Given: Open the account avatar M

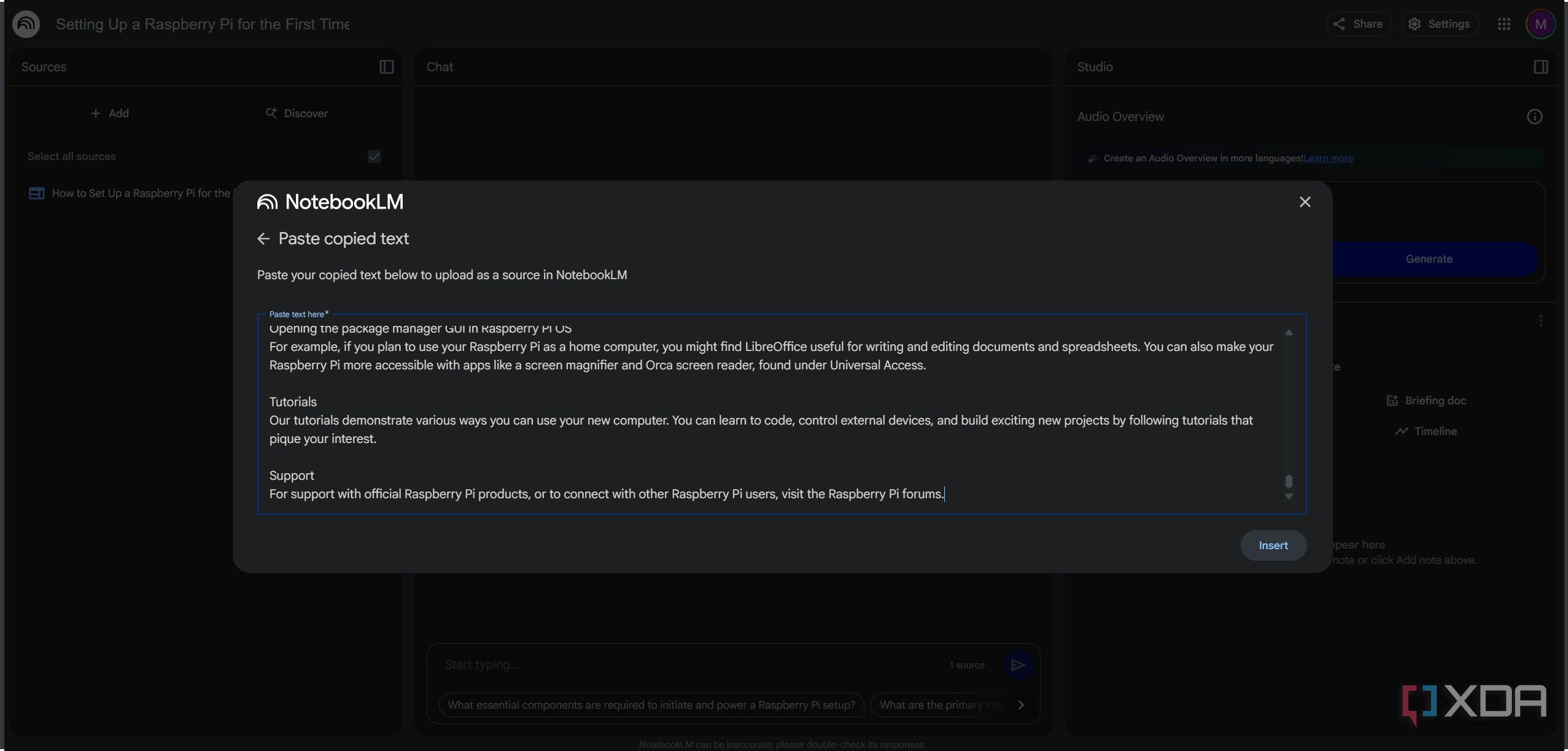Looking at the screenshot, I should tap(1540, 24).
